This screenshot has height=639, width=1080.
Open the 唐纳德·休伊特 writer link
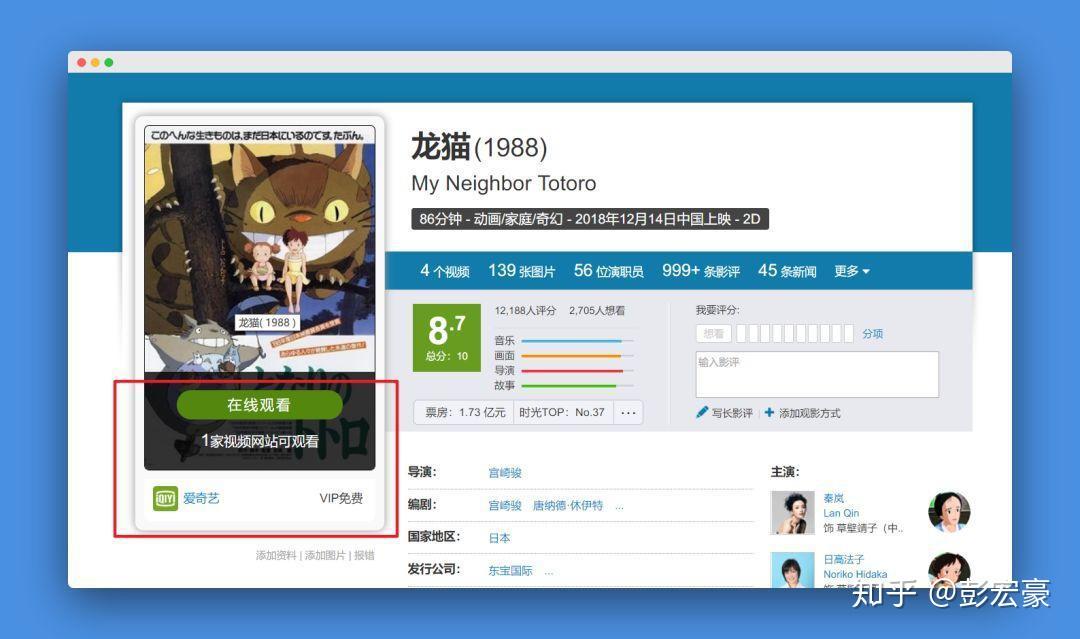tap(568, 505)
